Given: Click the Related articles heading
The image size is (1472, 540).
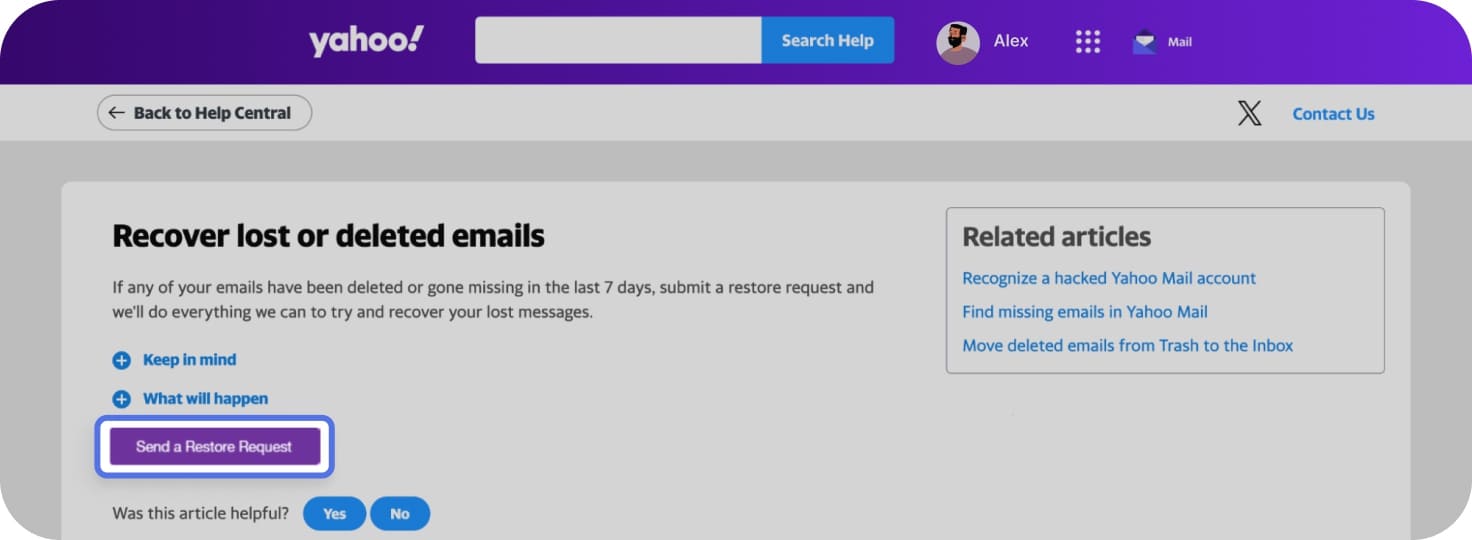Looking at the screenshot, I should [1056, 237].
